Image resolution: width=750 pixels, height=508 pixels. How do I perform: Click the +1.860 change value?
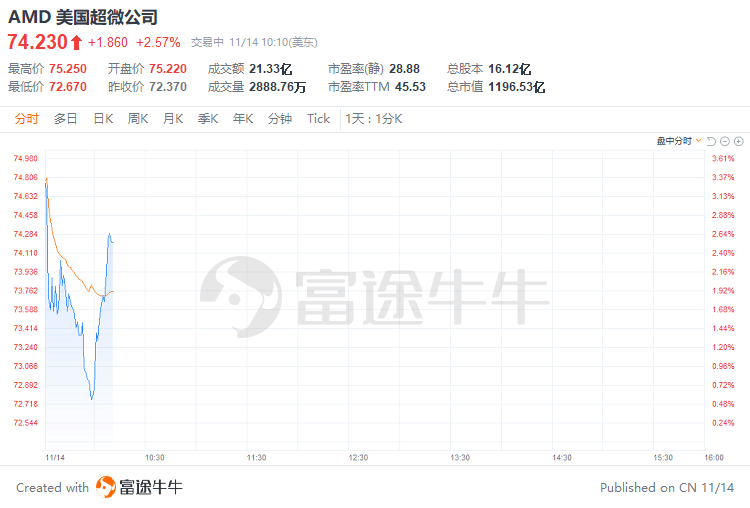pos(108,43)
